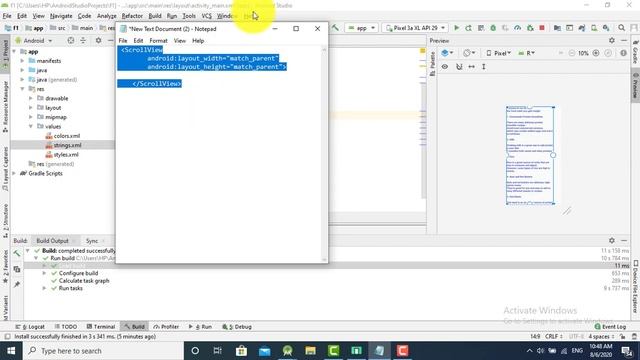Click Select Opened File target icon
Viewport: 640px width, 360px height.
point(71,40)
